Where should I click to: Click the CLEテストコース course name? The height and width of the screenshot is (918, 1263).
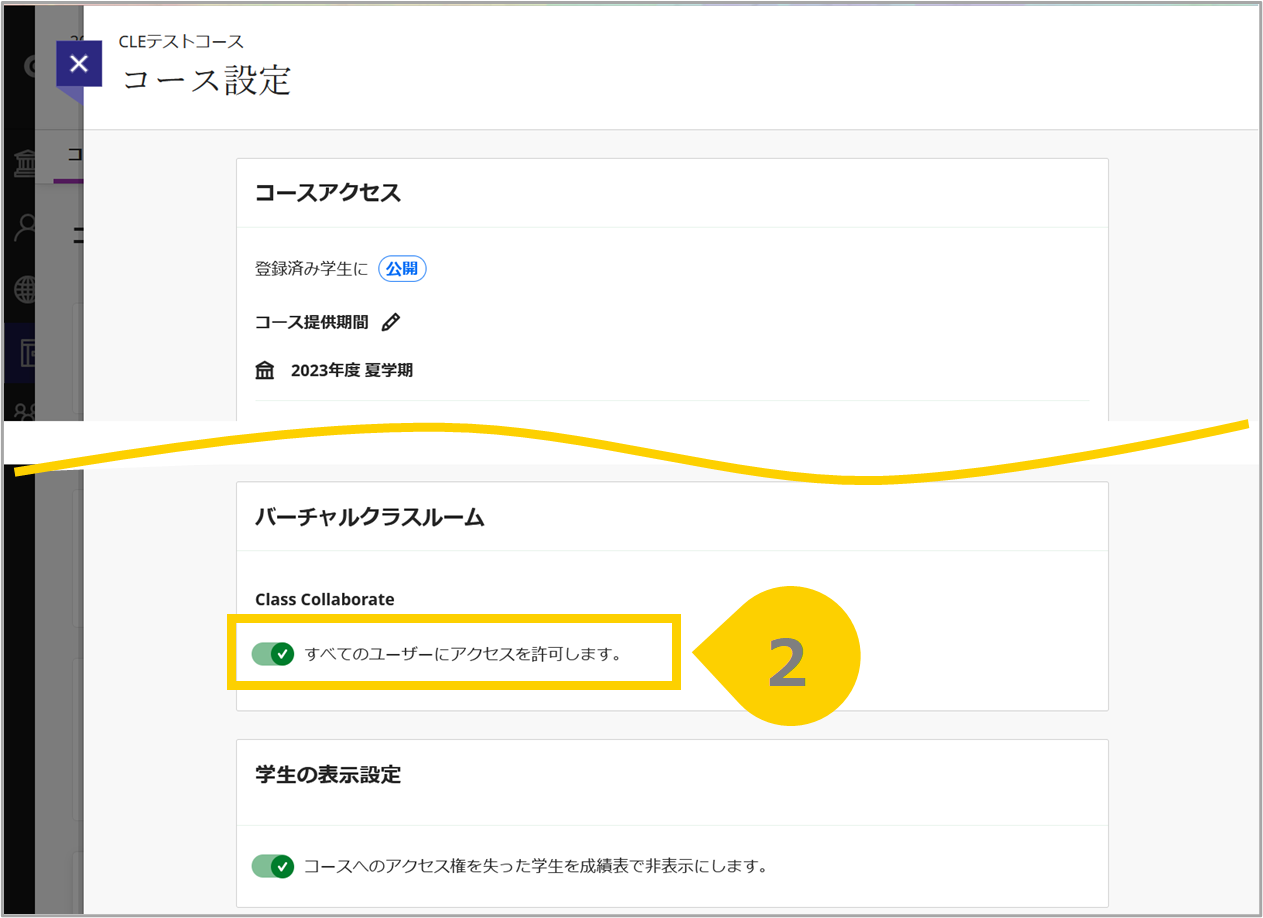181,42
